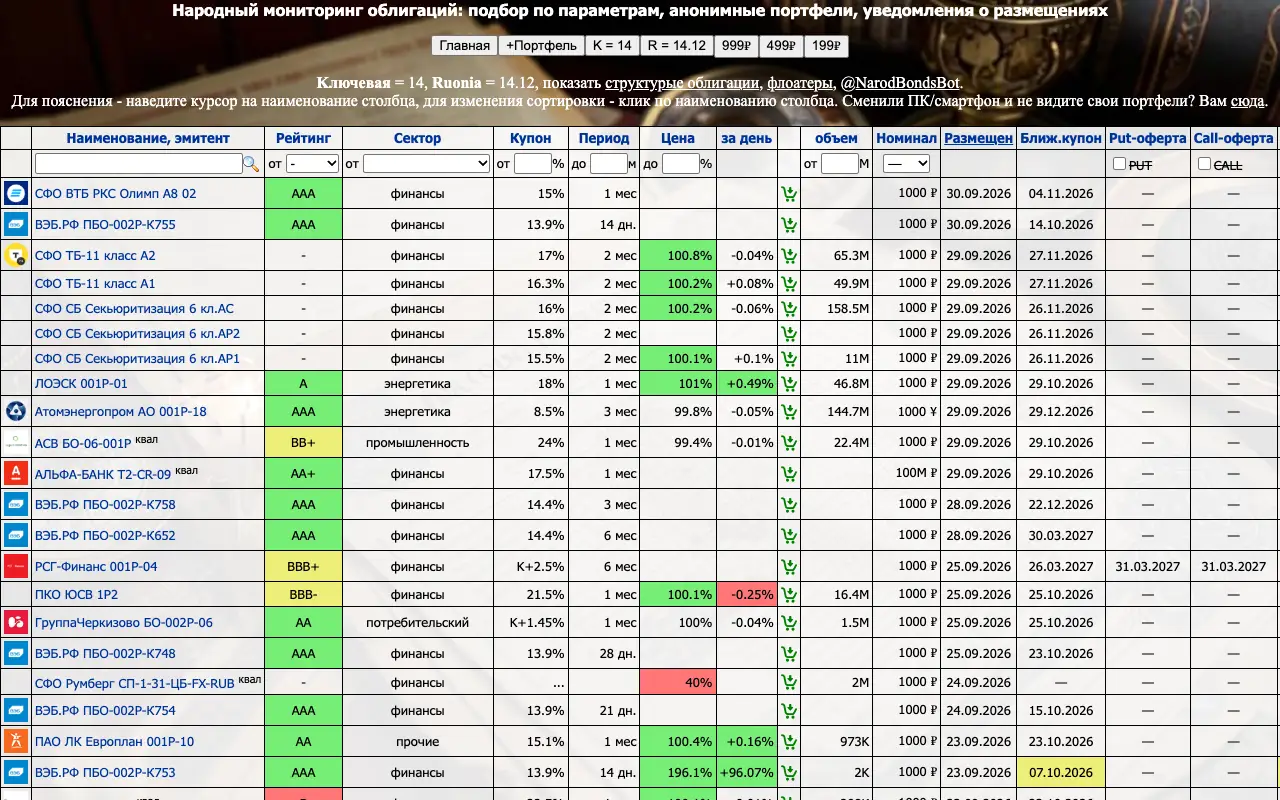Click the АСВ issuer logo
Screen dimensions: 1280x800
[x=16, y=443]
